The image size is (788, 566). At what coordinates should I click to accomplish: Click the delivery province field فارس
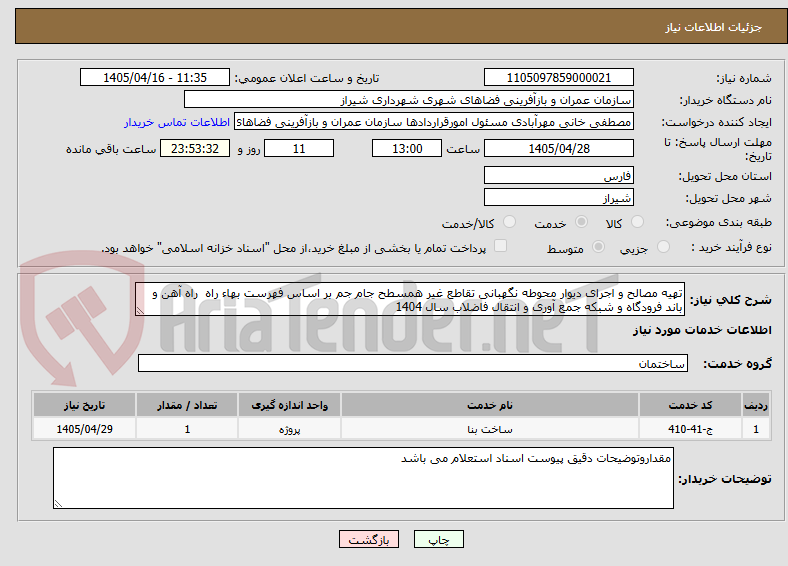coord(558,175)
